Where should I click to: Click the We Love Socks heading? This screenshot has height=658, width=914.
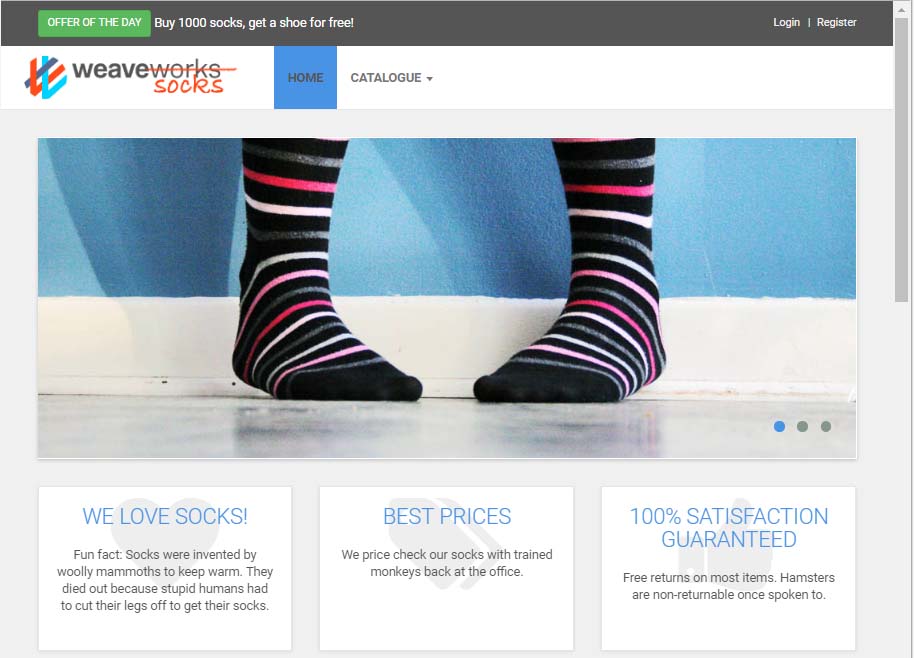click(165, 516)
